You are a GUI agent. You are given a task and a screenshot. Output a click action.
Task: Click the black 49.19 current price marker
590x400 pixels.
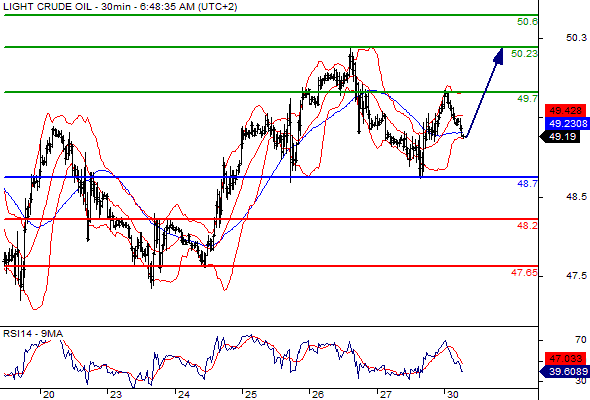[x=561, y=137]
